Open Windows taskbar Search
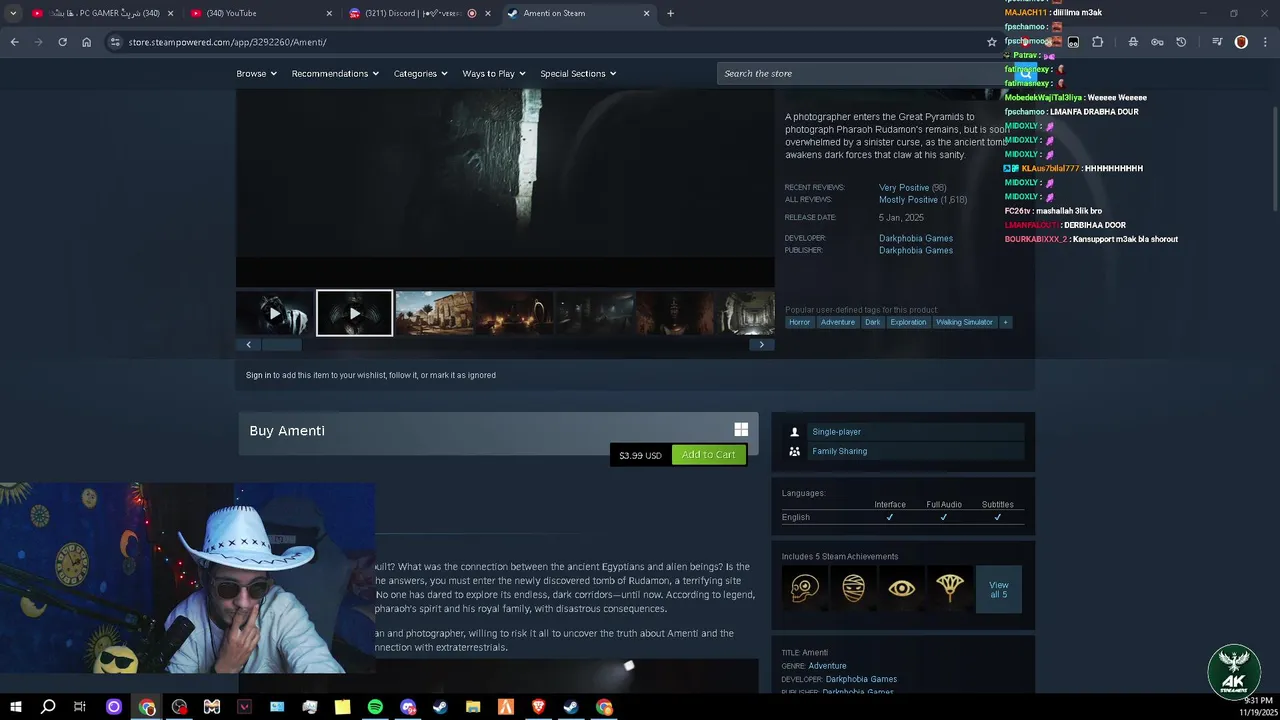This screenshot has width=1280, height=720. [48, 707]
